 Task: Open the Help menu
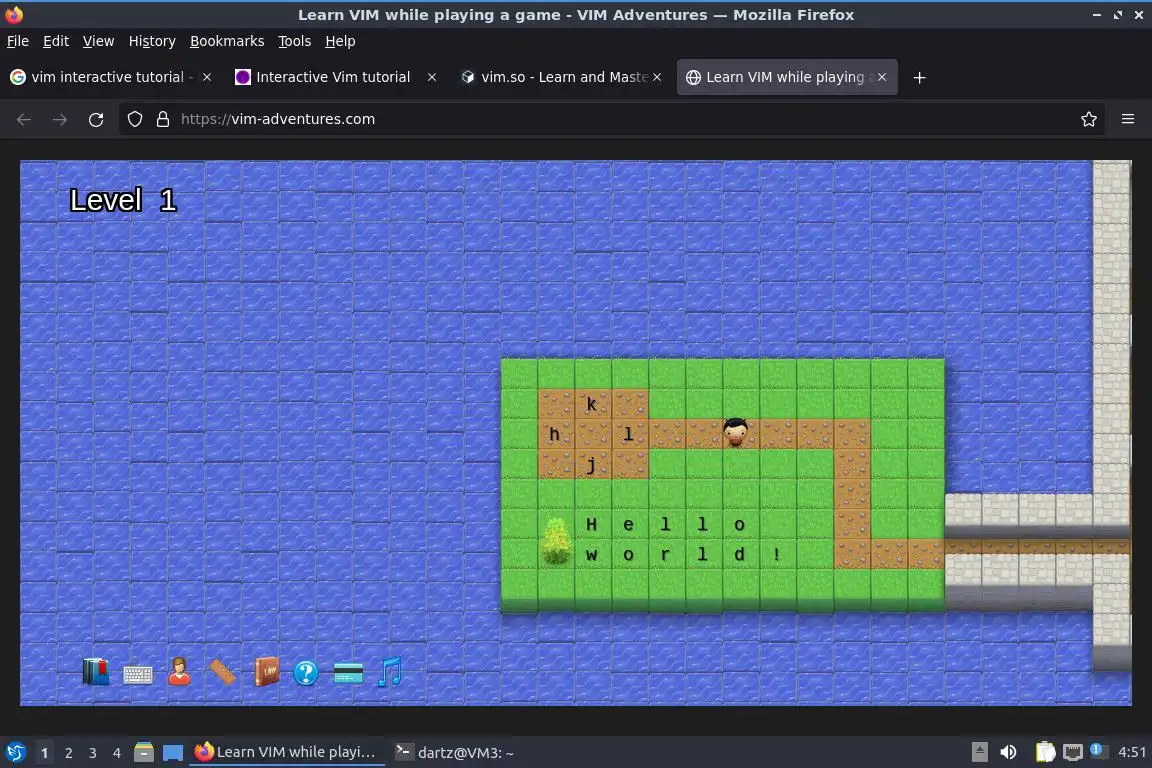click(x=340, y=41)
